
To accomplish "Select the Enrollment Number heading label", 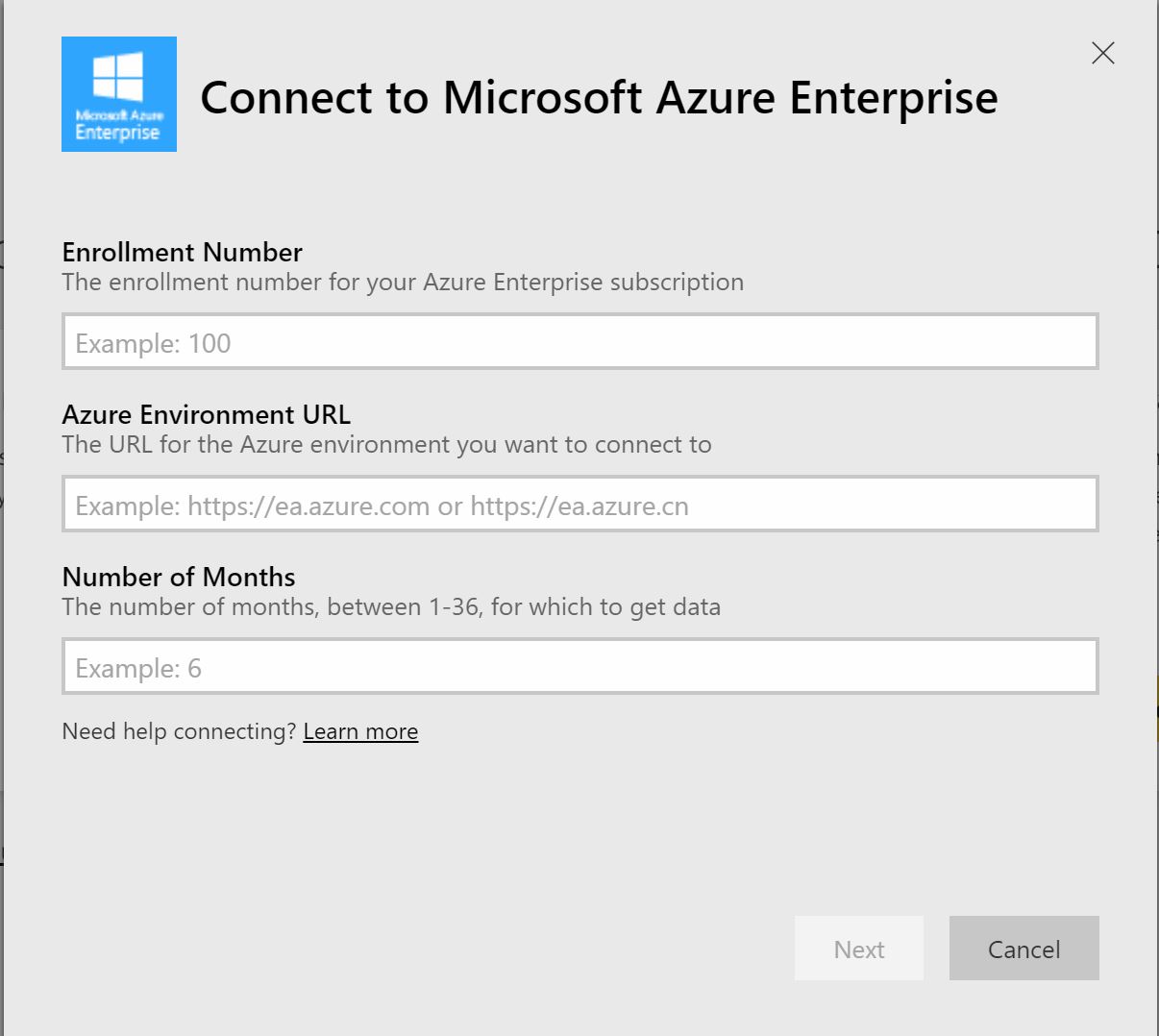I will 182,252.
